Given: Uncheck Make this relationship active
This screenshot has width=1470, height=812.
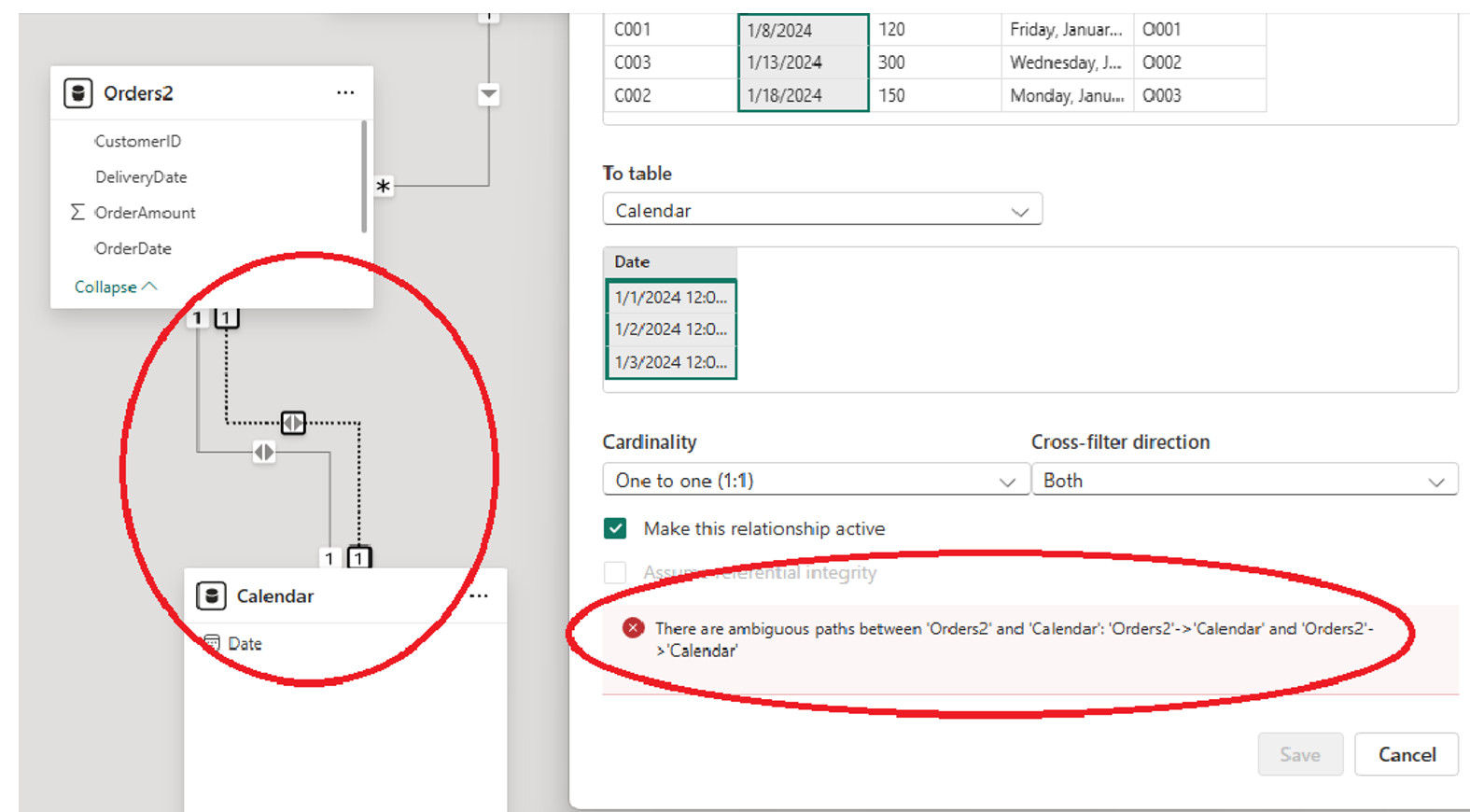Looking at the screenshot, I should [615, 528].
